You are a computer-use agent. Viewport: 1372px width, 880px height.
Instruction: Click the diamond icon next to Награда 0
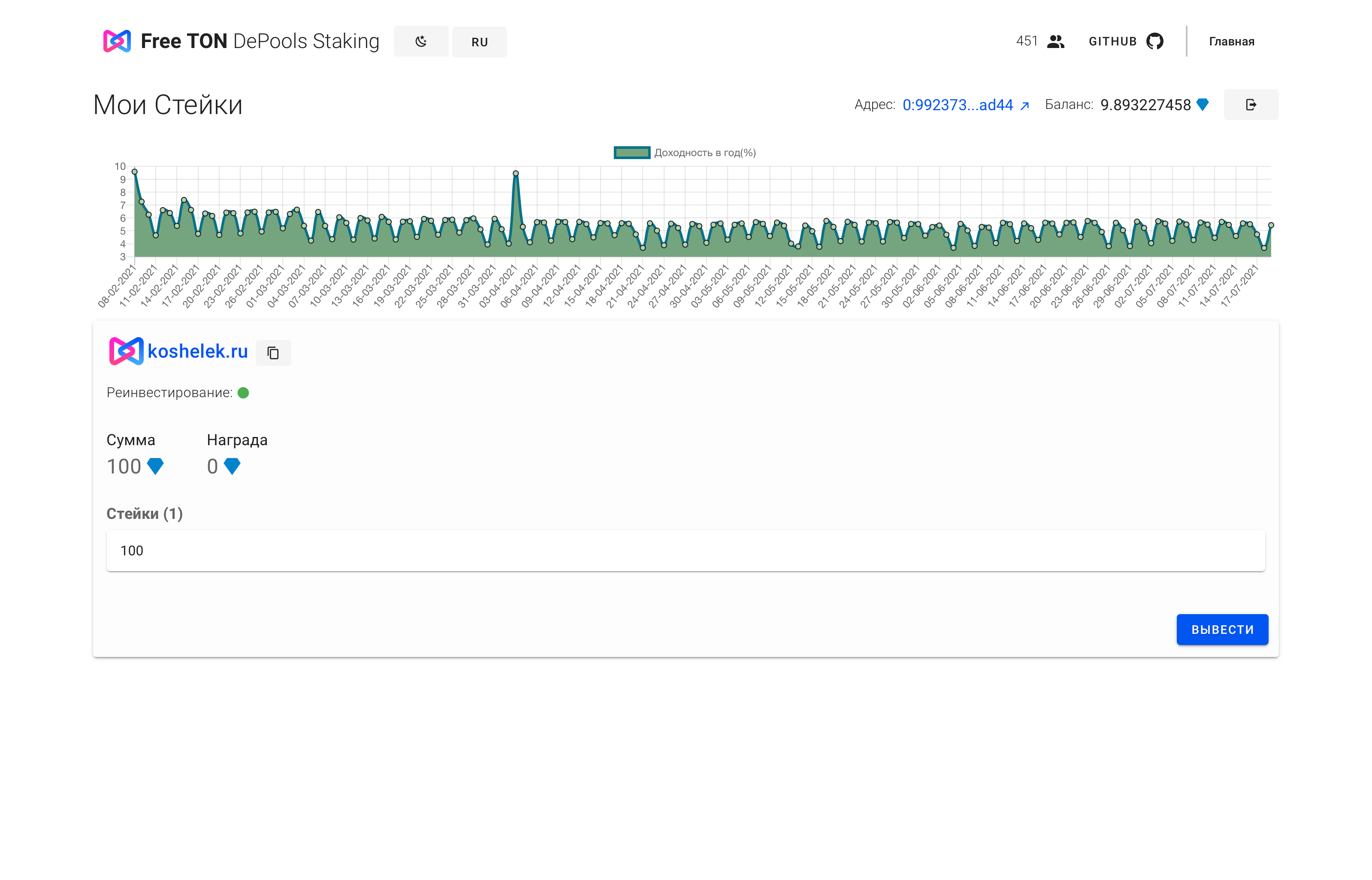tap(232, 466)
